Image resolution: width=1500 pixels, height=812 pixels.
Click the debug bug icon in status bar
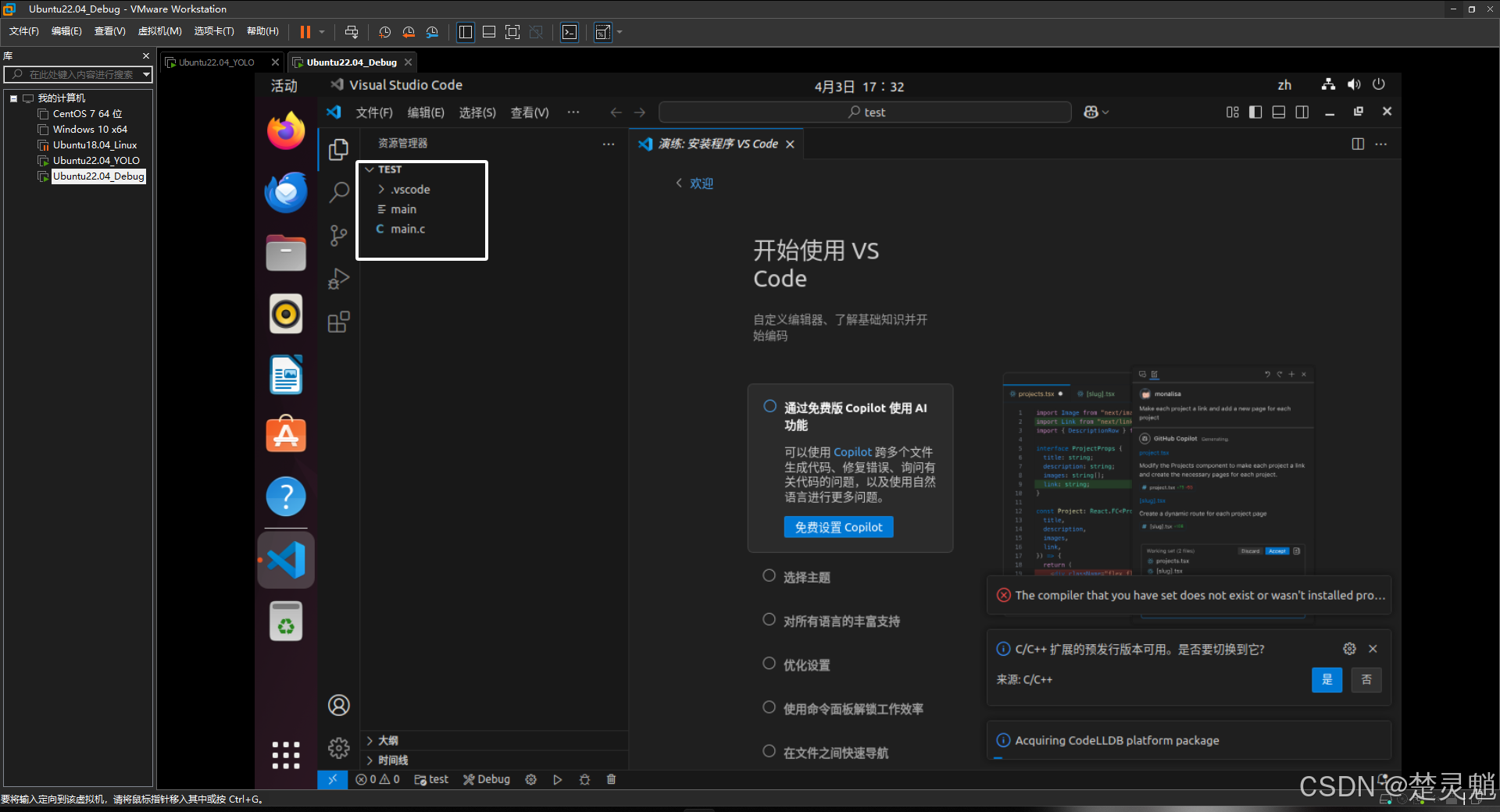584,779
